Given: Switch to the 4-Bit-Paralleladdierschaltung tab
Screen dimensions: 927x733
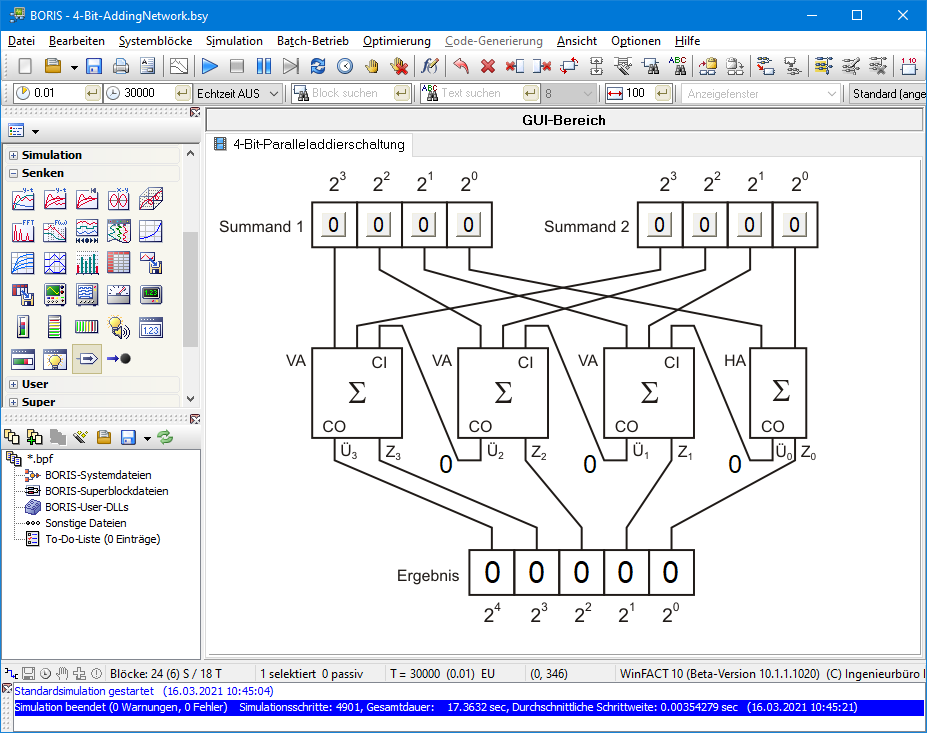Looking at the screenshot, I should pyautogui.click(x=310, y=144).
